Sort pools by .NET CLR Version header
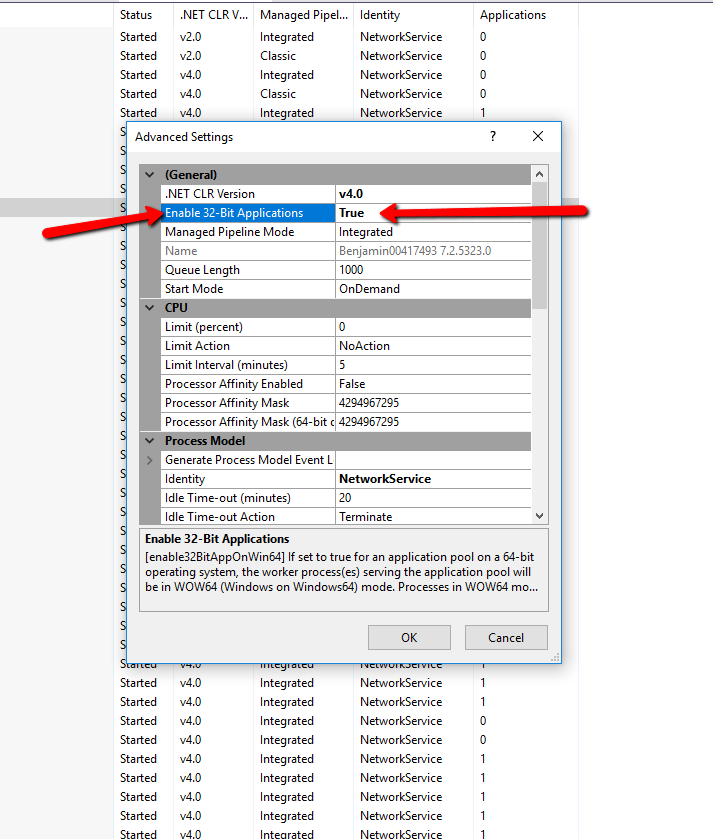This screenshot has height=839, width=713. (213, 15)
